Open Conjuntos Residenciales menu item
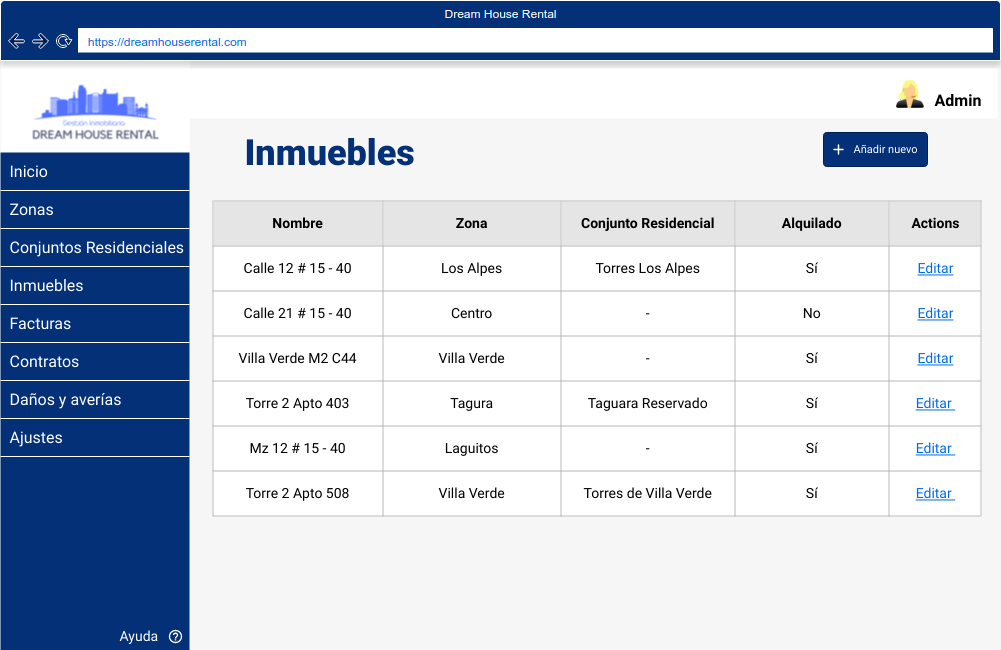 tap(96, 248)
